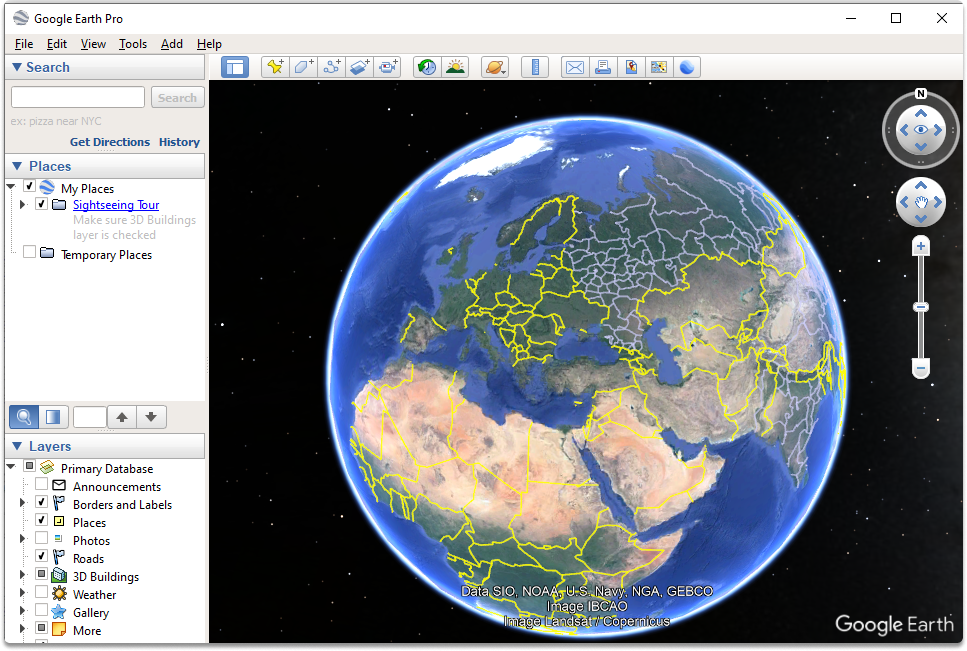967x651 pixels.
Task: Open the Ruler tool
Action: tap(535, 67)
